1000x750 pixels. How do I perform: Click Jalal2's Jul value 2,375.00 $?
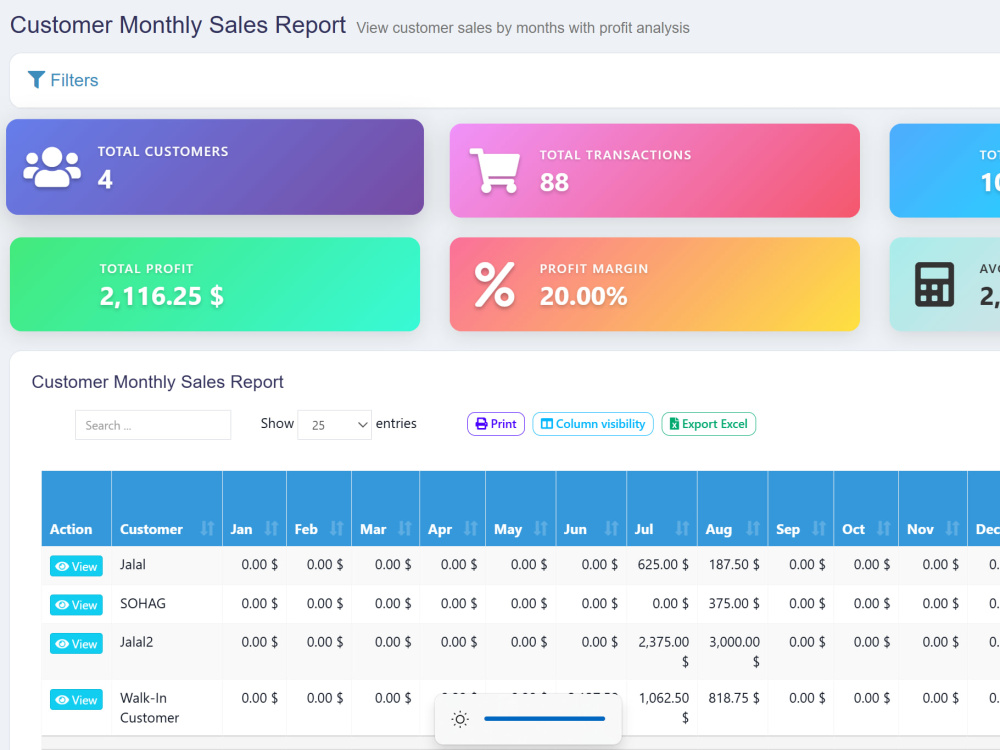point(663,652)
